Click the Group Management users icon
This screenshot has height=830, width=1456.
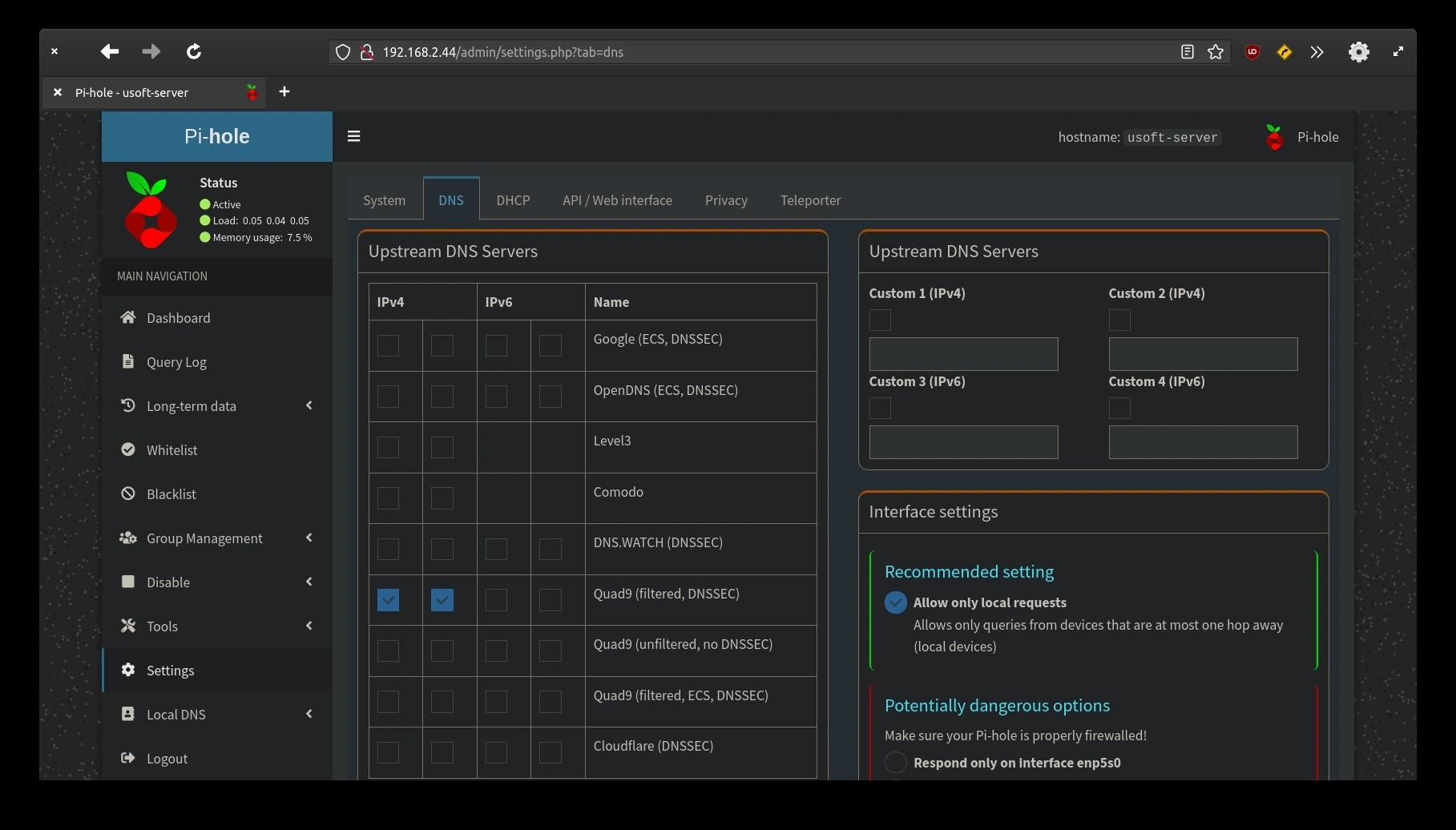click(128, 538)
